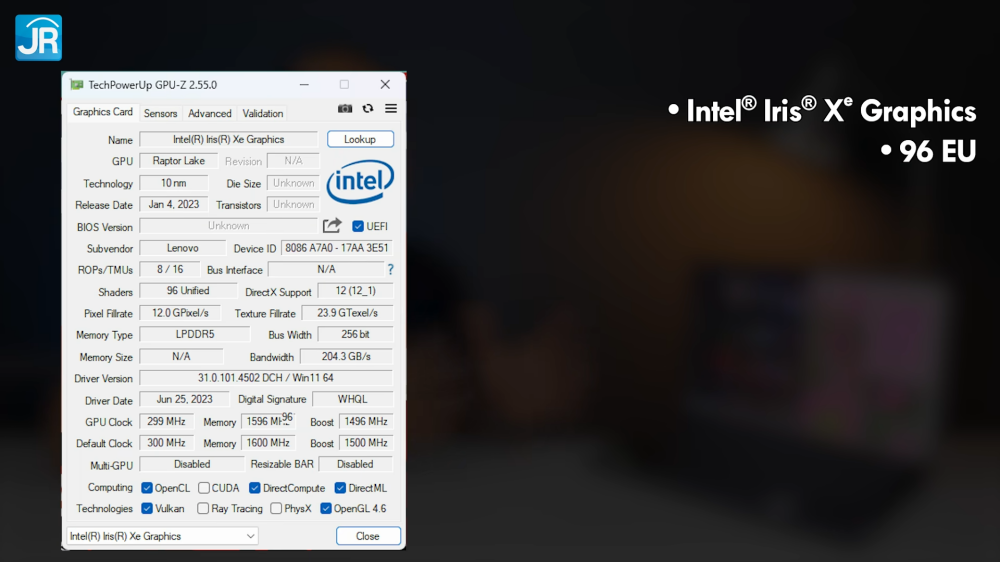The height and width of the screenshot is (562, 1000).
Task: Toggle the CUDA checkbox
Action: click(x=204, y=488)
